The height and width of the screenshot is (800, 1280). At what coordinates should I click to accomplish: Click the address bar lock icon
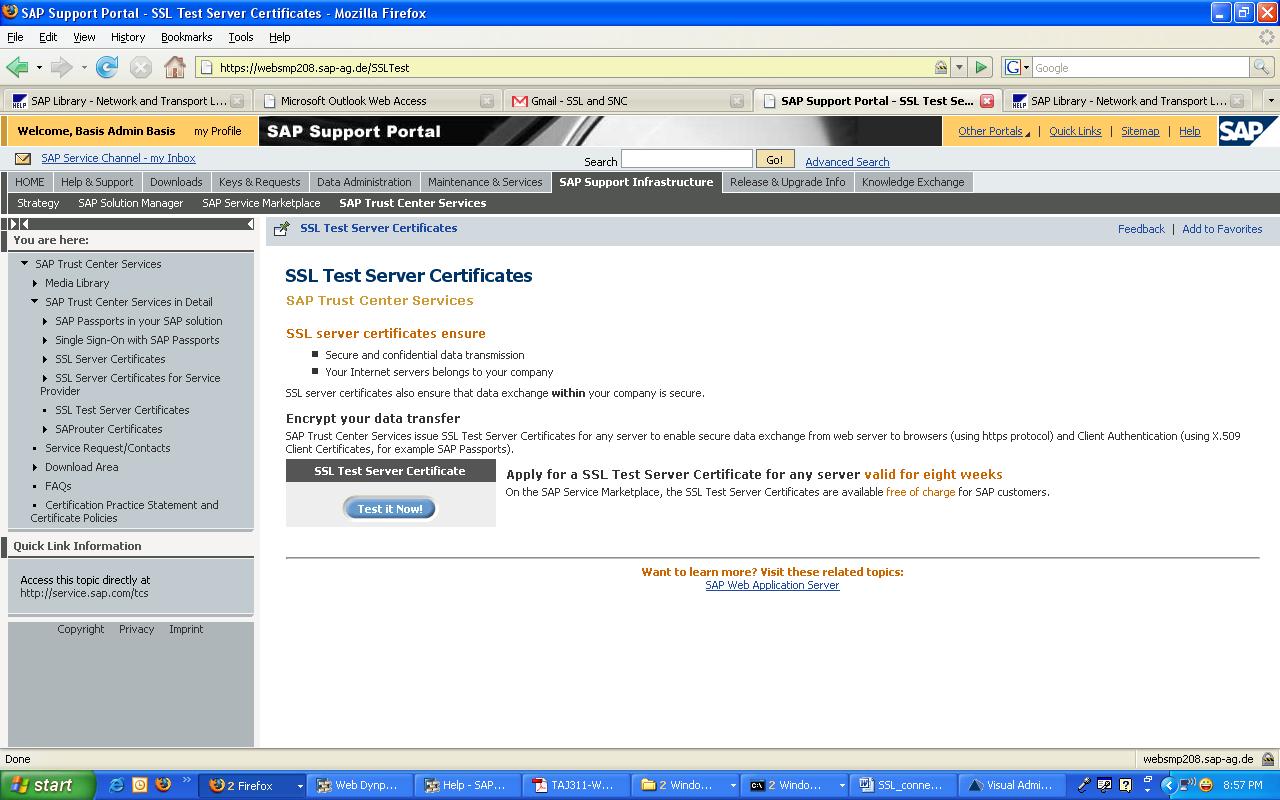point(941,67)
